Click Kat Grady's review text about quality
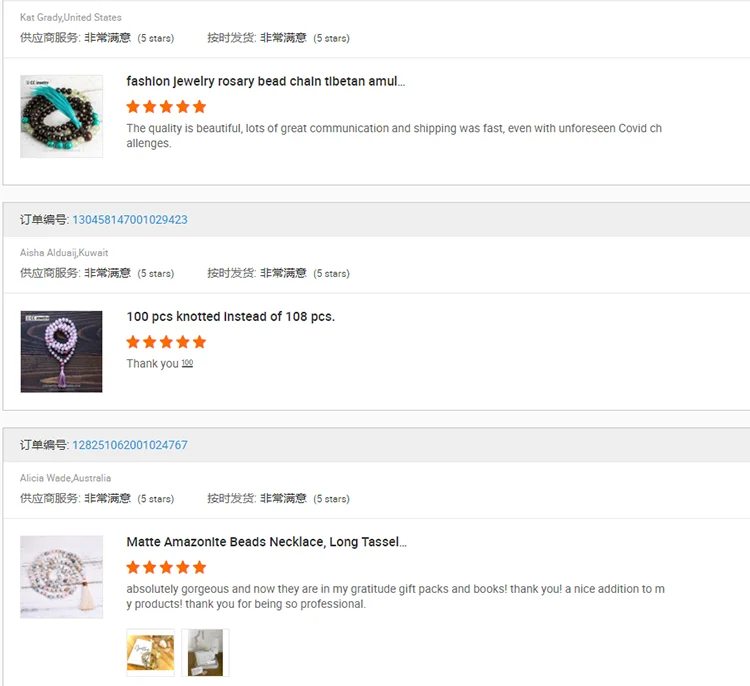This screenshot has height=686, width=750. point(394,136)
